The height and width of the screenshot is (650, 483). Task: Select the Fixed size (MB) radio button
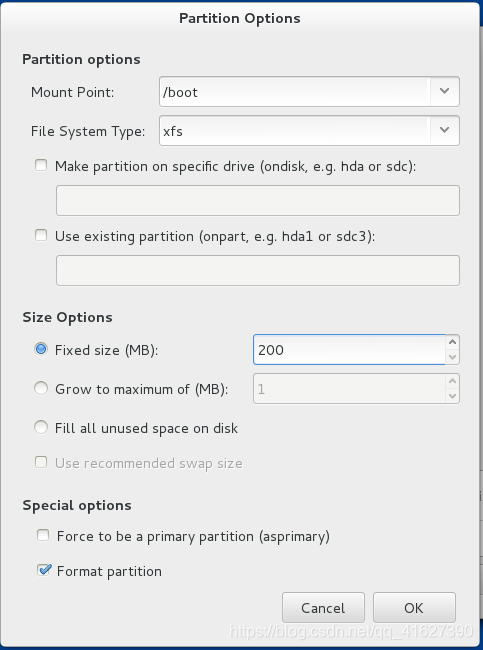41,349
